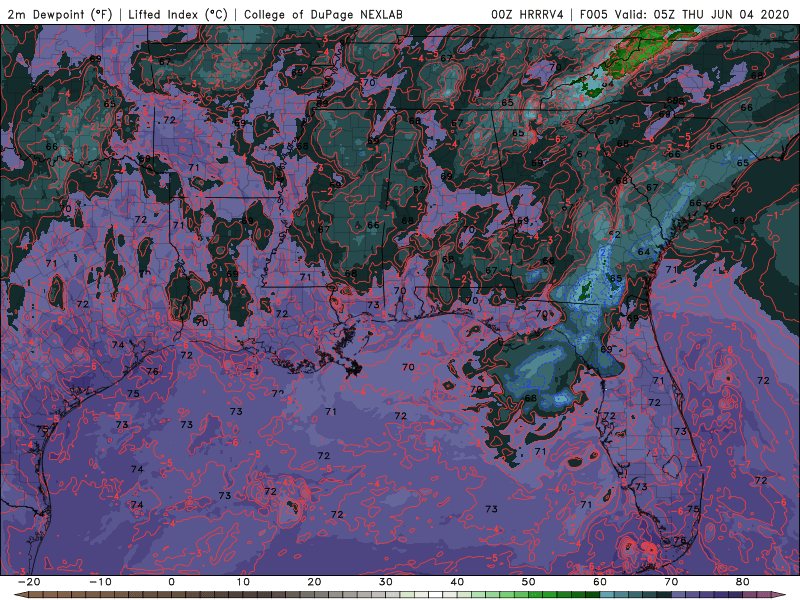
Task: Click the 'F005 Valid: 05Z THU JUN 04 2020' text
Action: click(684, 14)
